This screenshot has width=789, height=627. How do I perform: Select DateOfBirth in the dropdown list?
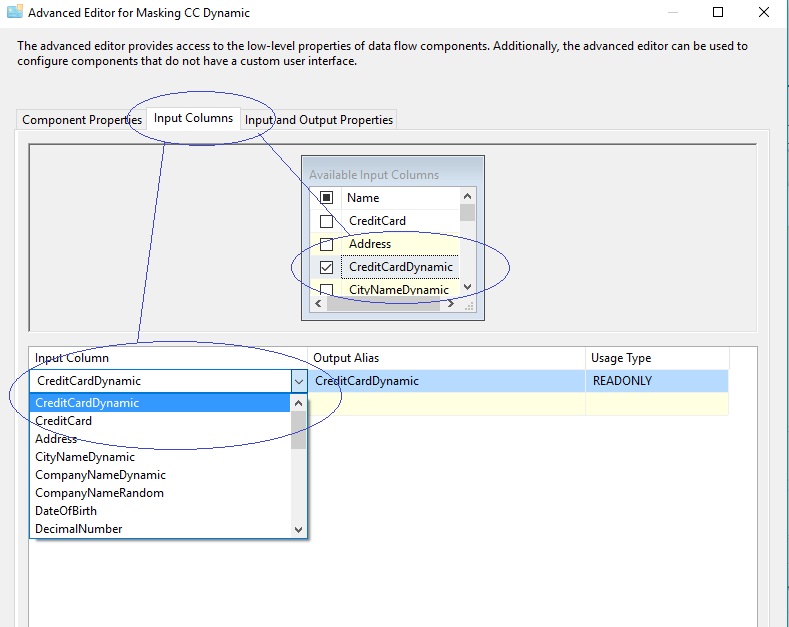pyautogui.click(x=160, y=511)
